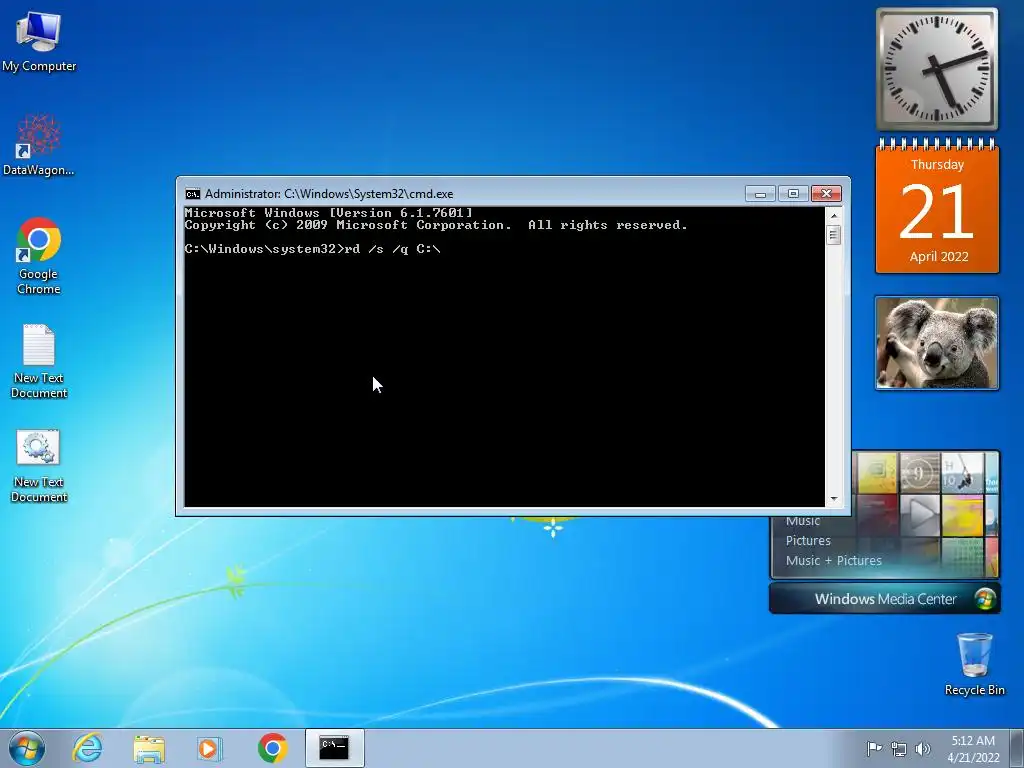Maximize the cmd.exe window
Image resolution: width=1024 pixels, height=768 pixels.
pos(793,194)
